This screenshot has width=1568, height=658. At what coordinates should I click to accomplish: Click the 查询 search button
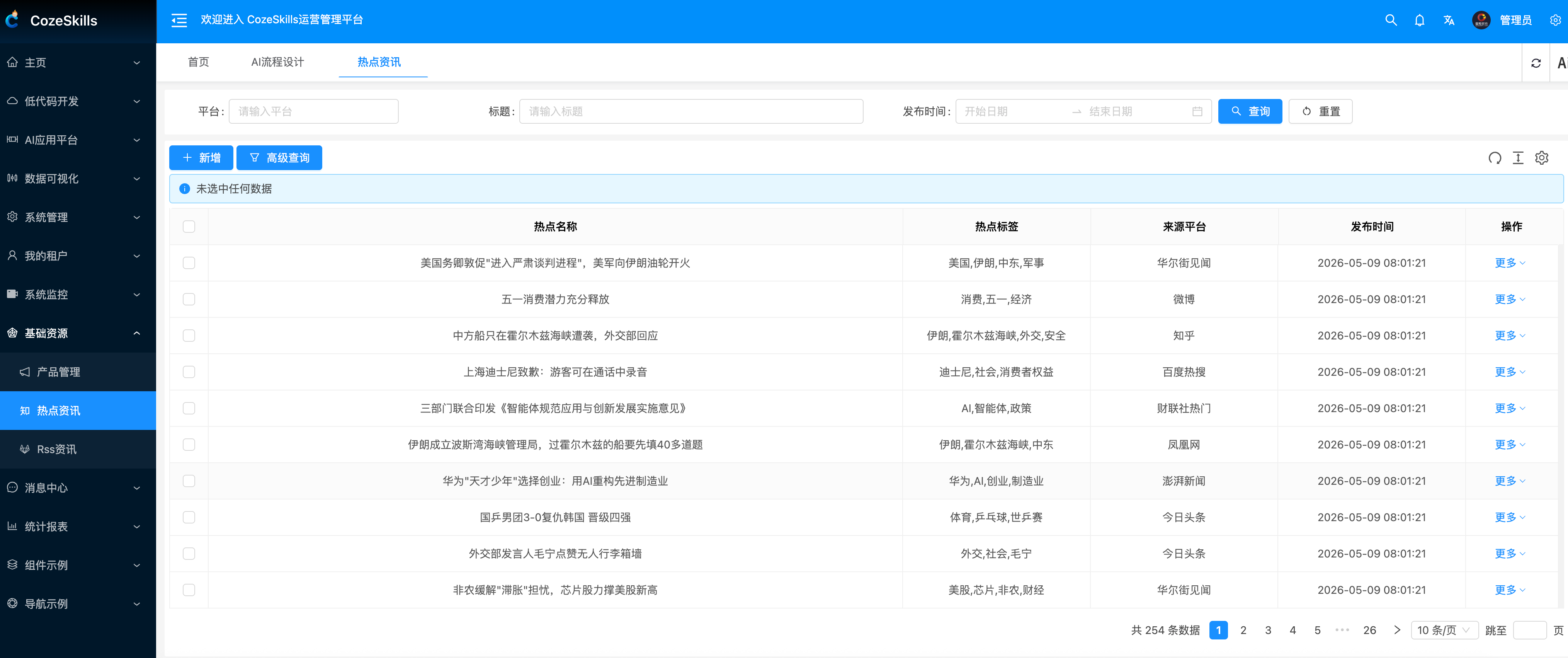click(x=1250, y=111)
